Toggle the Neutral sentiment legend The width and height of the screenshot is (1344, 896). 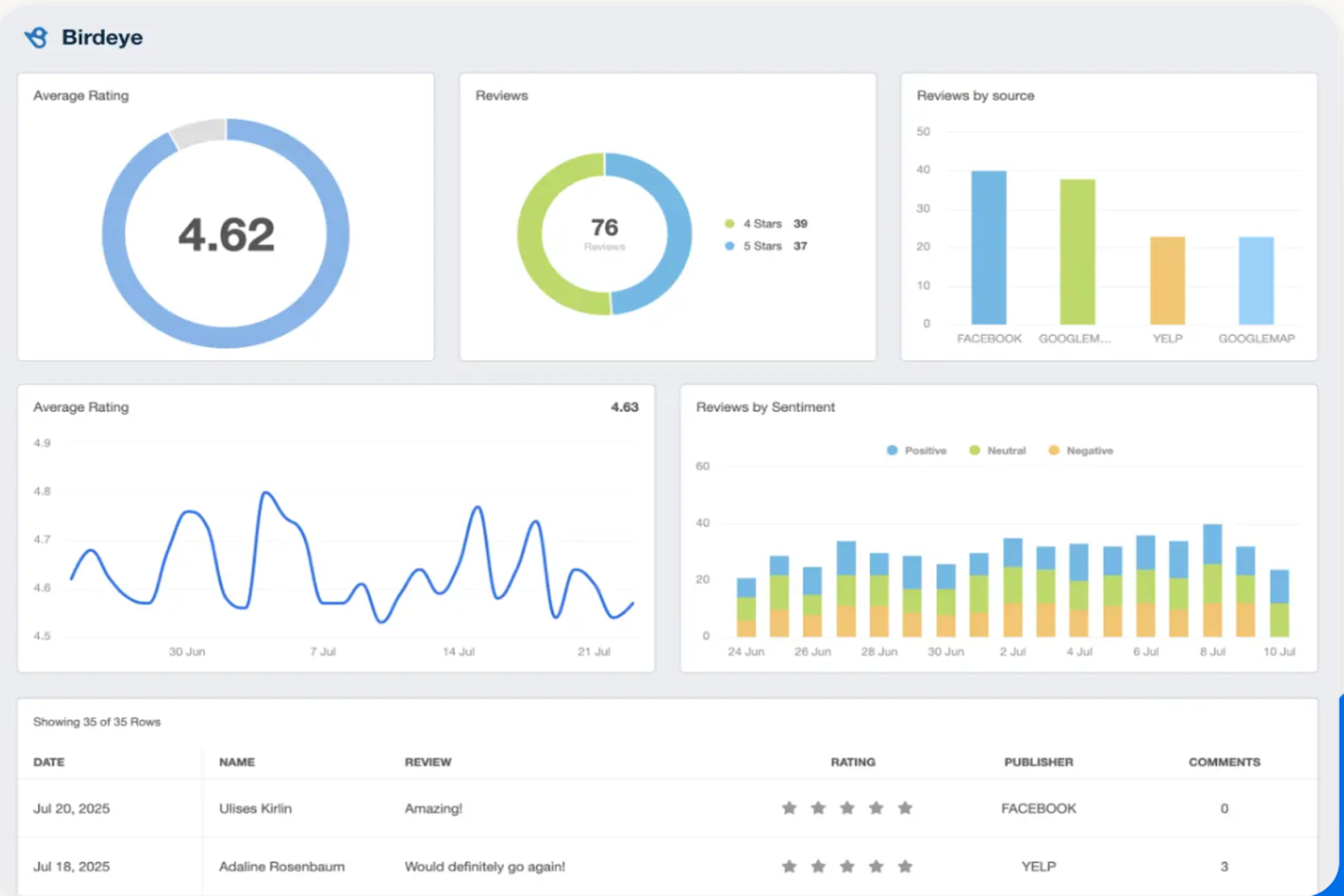pos(997,451)
